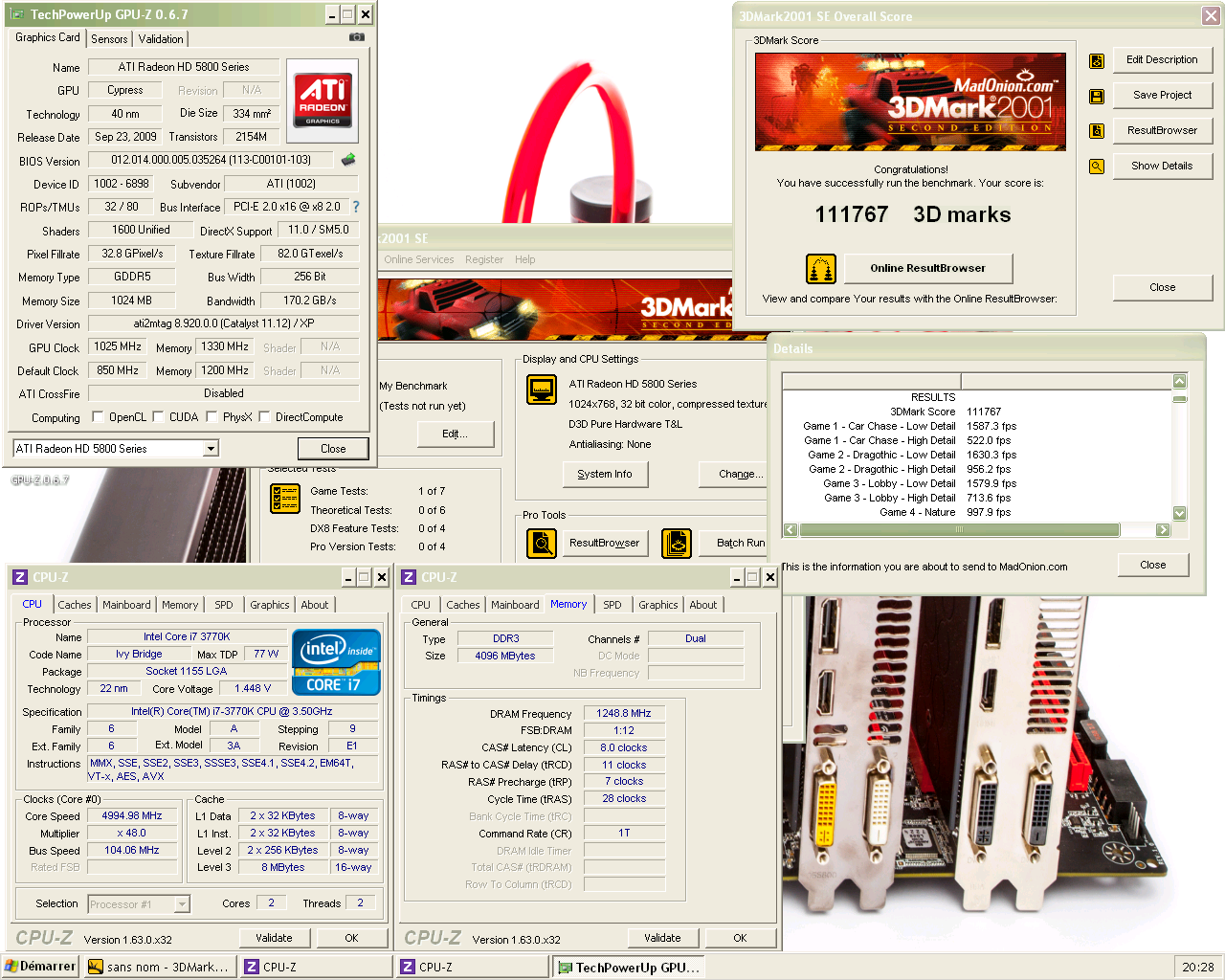Open the GPU selection dropdown in GPU-Z
The width and height of the screenshot is (1225, 980).
tap(212, 449)
